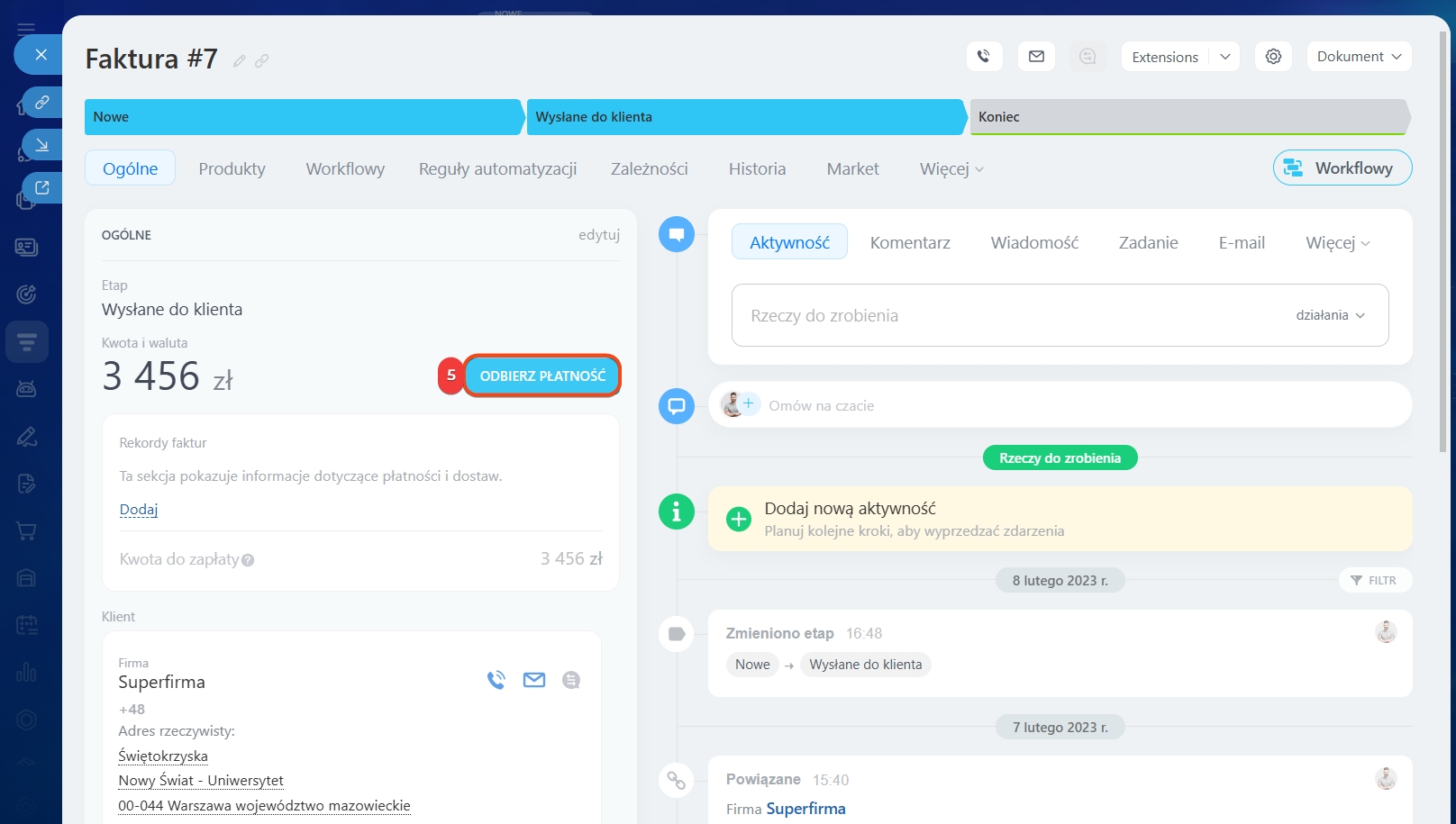Expand Więcej in the timeline tabs
Screen dimensions: 1456x824
point(1337,243)
